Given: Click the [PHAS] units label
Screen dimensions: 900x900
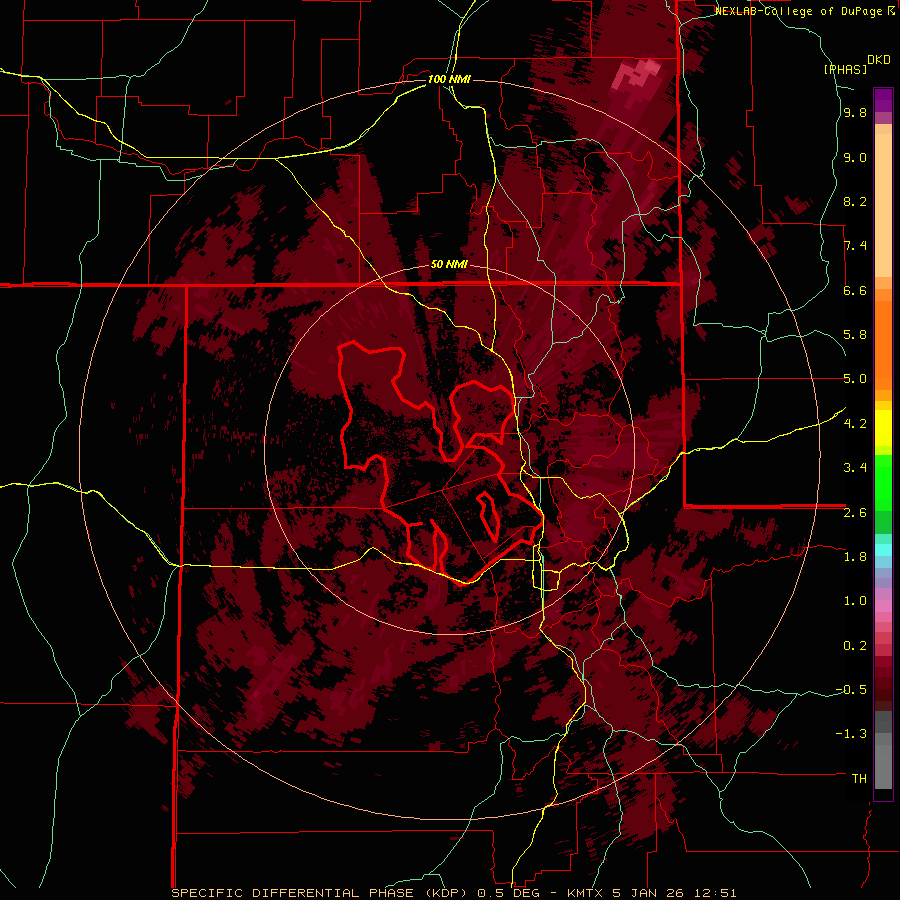Looking at the screenshot, I should pos(845,69).
